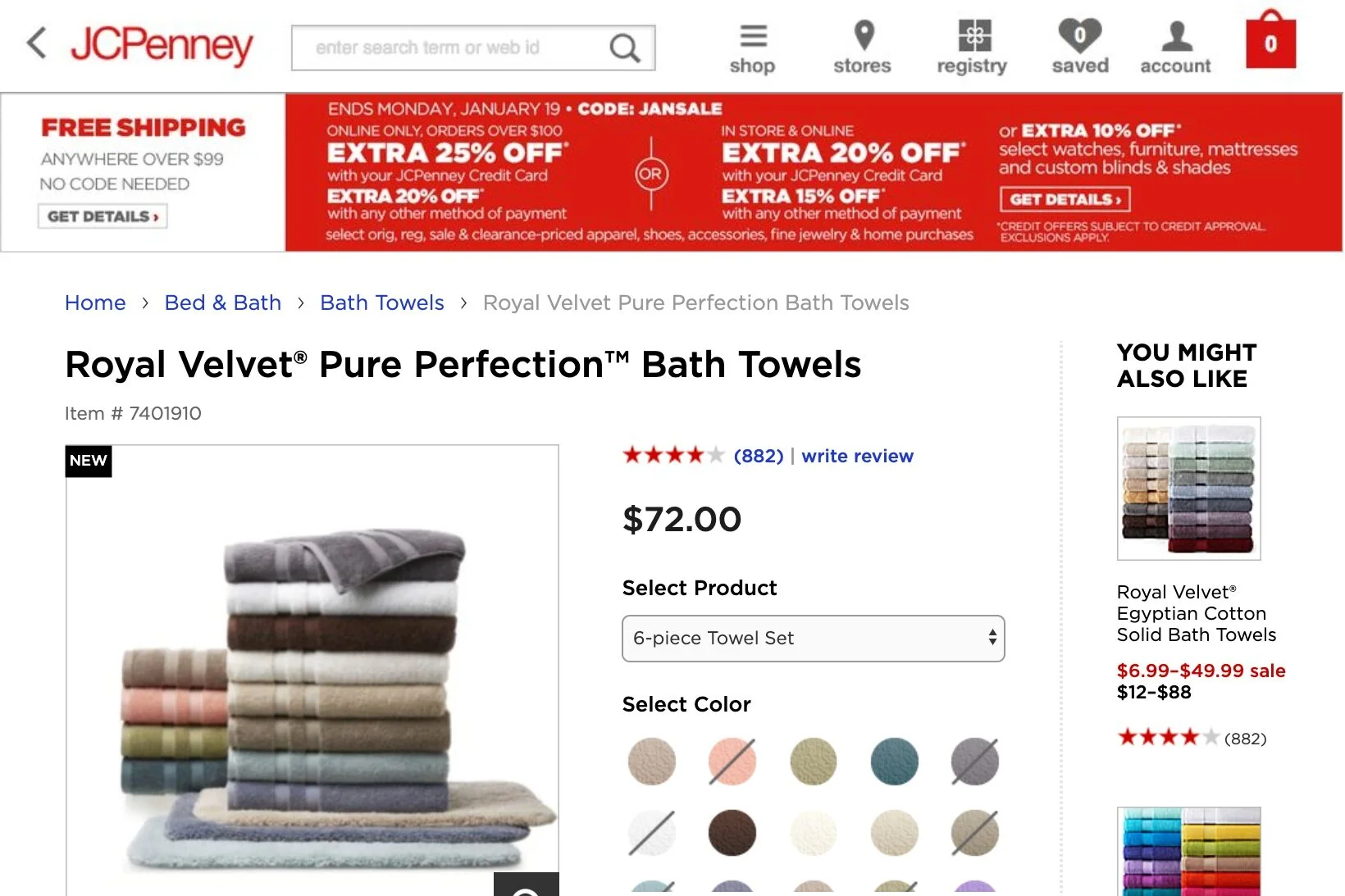Click Get Details in the red sale banner

[1065, 199]
